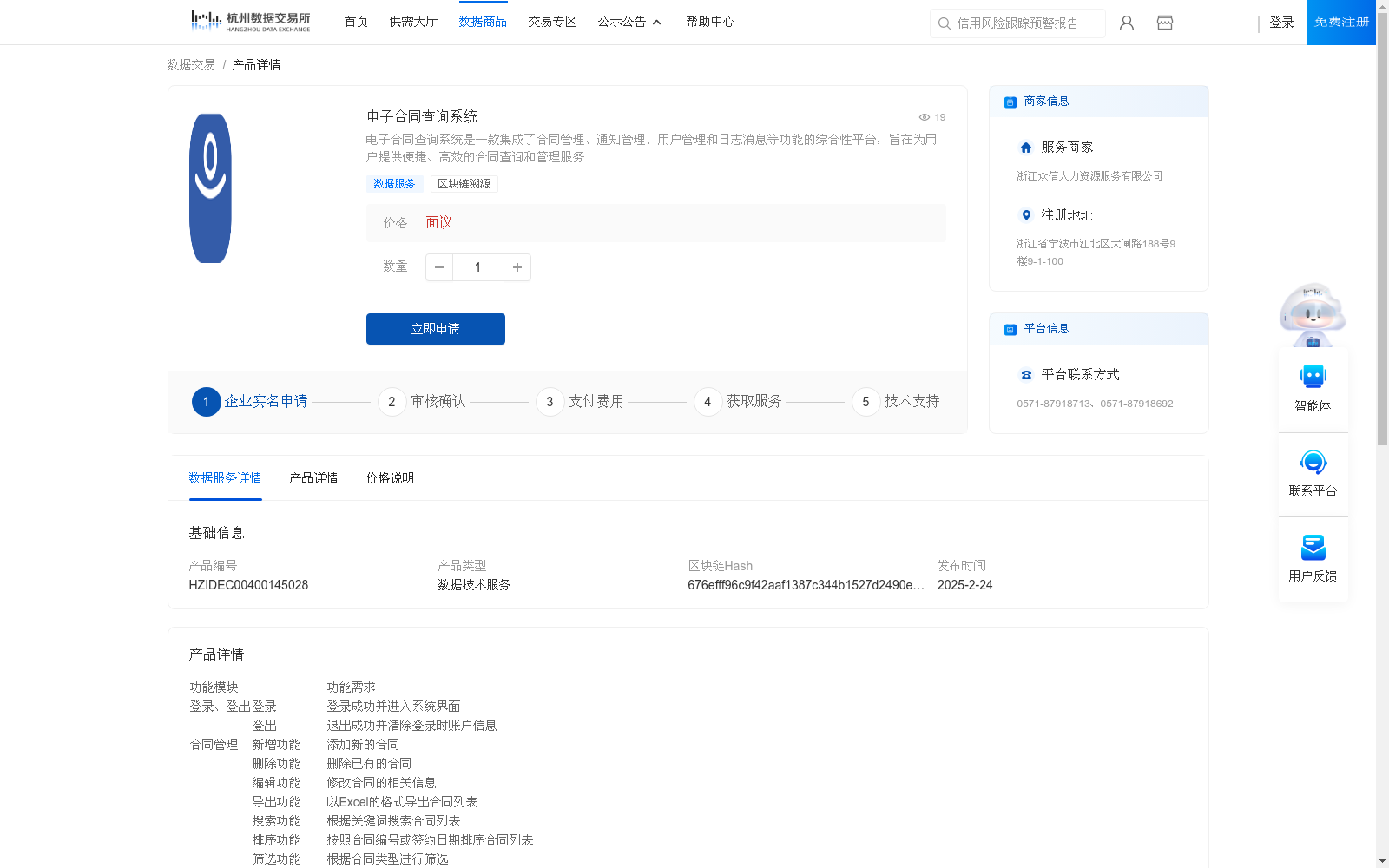Open 数据商品 navigation item
The height and width of the screenshot is (868, 1389).
(483, 22)
